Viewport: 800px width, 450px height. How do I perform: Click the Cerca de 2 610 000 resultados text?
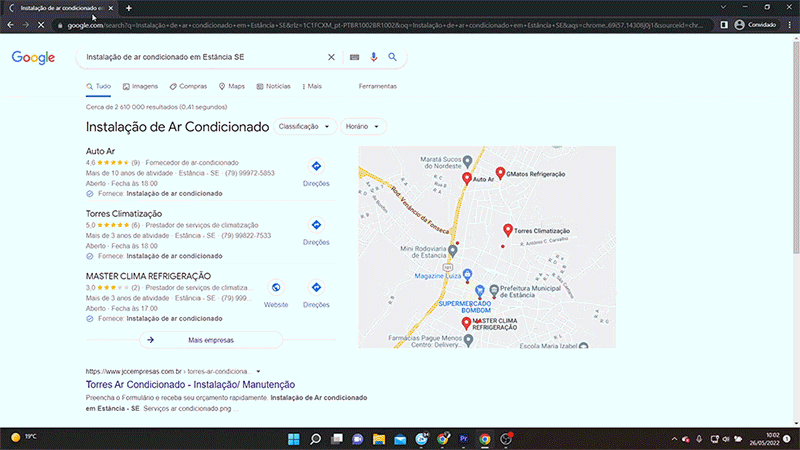click(x=157, y=107)
